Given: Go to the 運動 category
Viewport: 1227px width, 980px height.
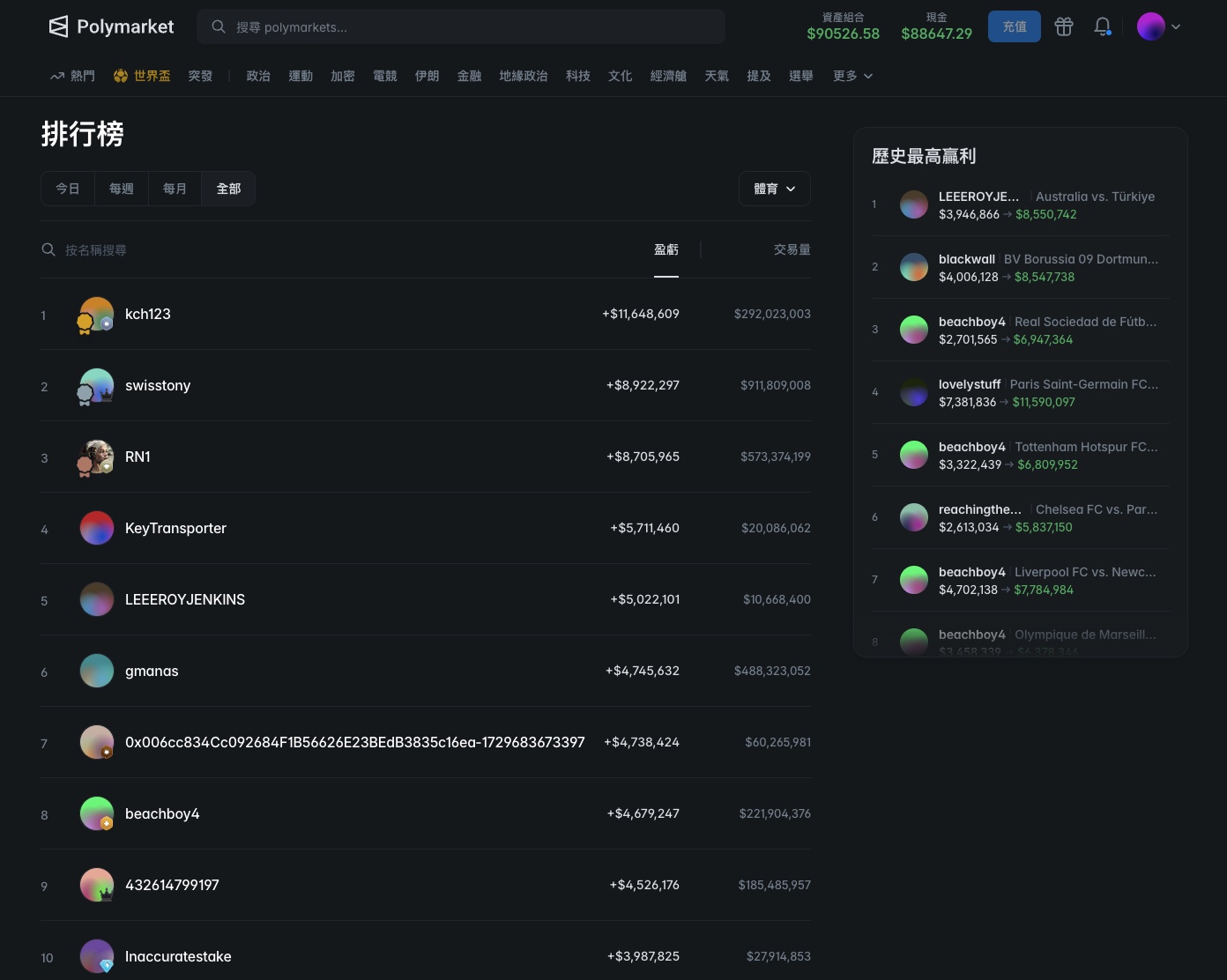Looking at the screenshot, I should (x=301, y=76).
